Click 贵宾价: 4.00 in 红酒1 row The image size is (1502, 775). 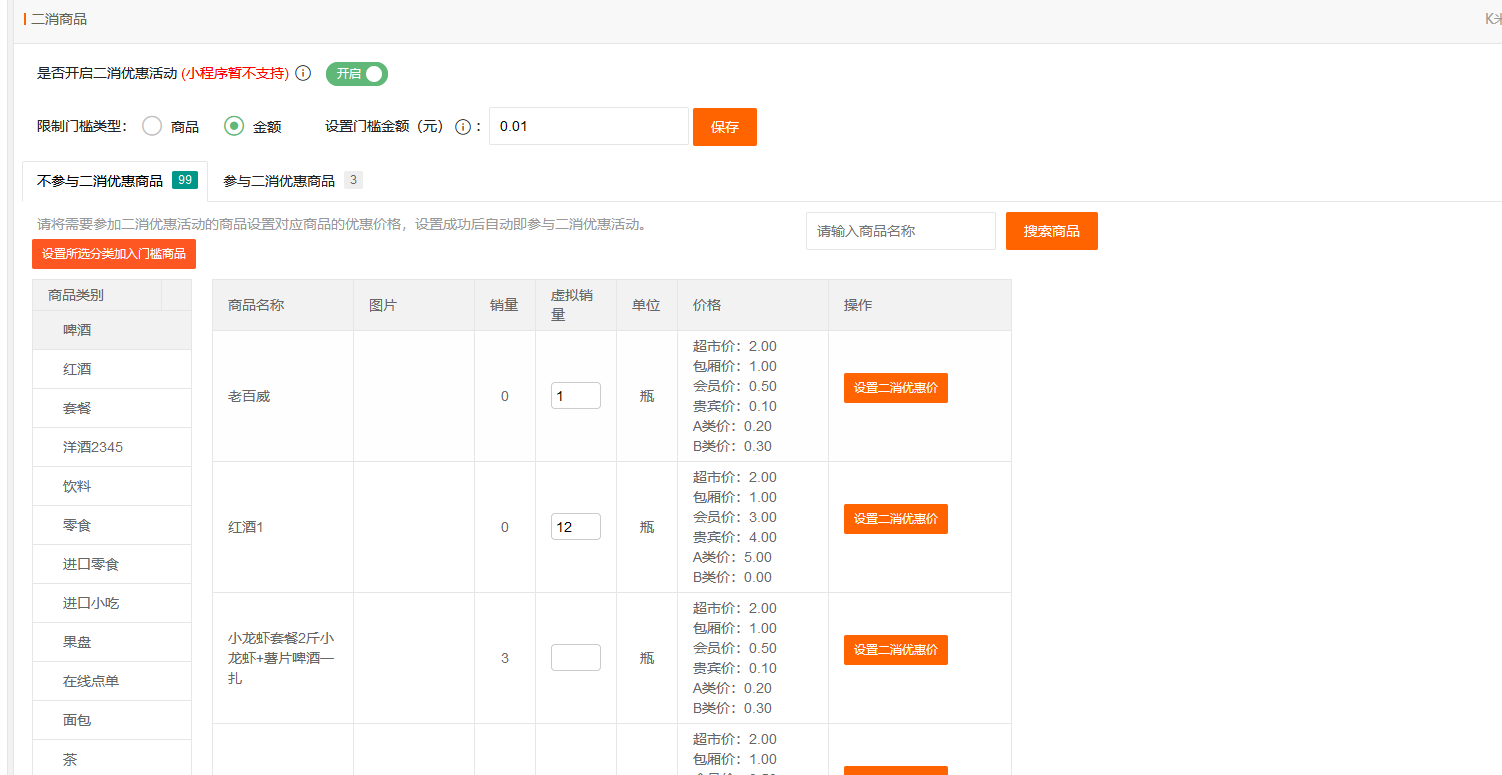tap(735, 537)
